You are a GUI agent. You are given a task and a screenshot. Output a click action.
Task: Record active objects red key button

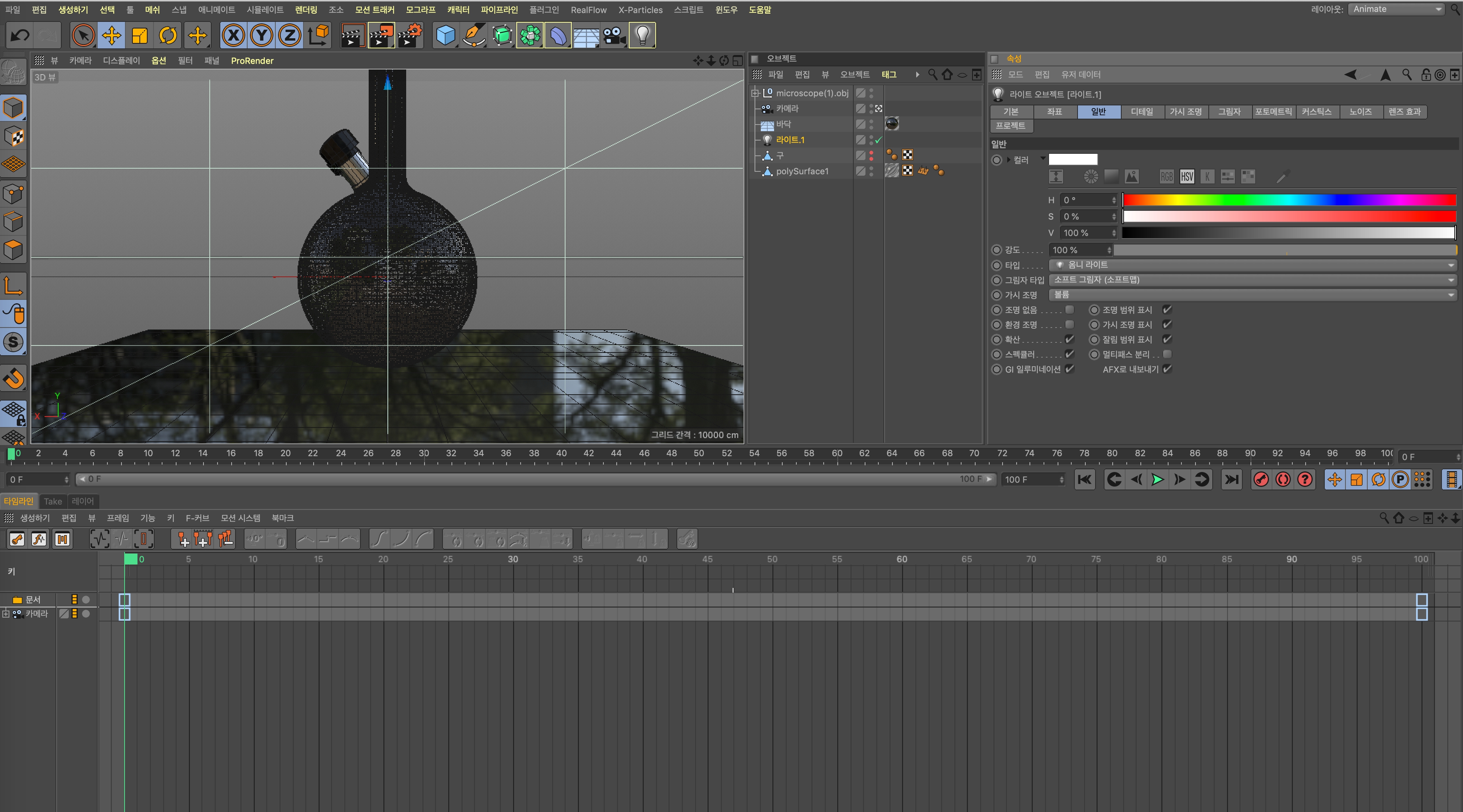click(x=1261, y=479)
